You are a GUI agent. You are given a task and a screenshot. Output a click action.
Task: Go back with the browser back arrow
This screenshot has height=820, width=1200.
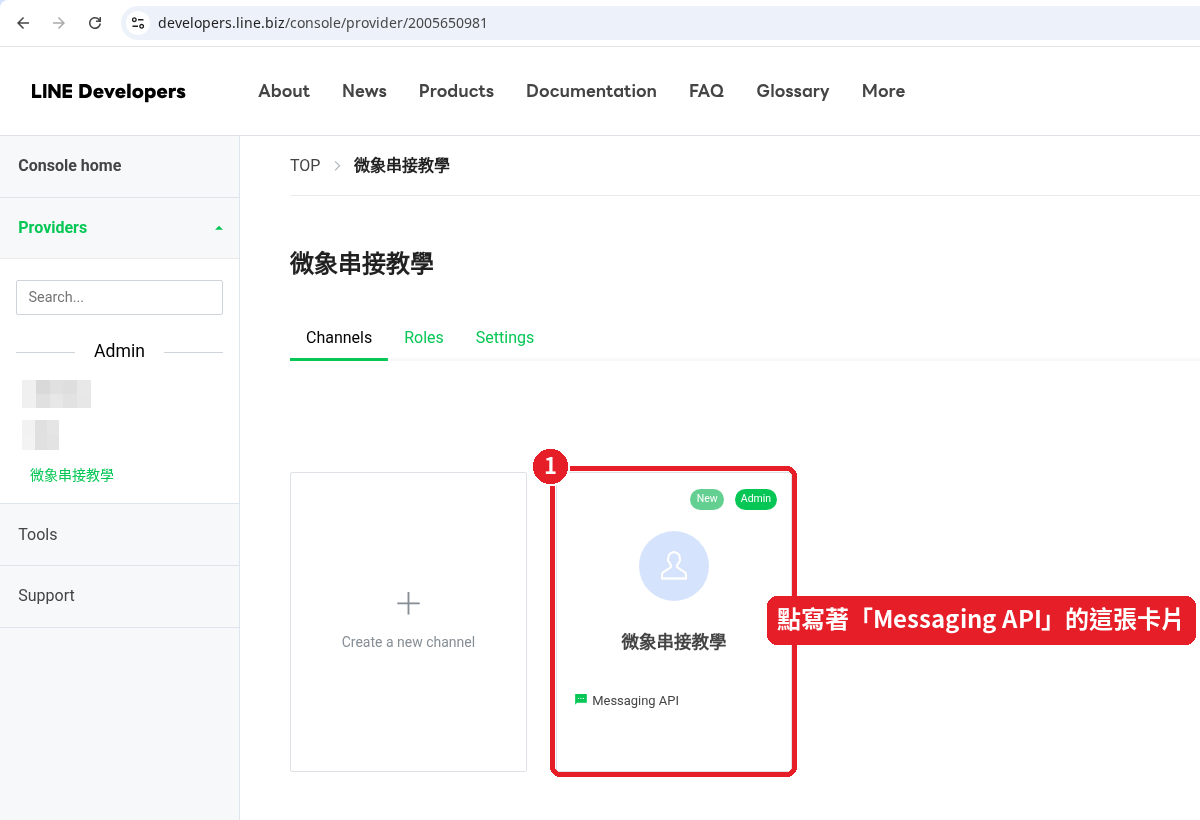tap(23, 22)
